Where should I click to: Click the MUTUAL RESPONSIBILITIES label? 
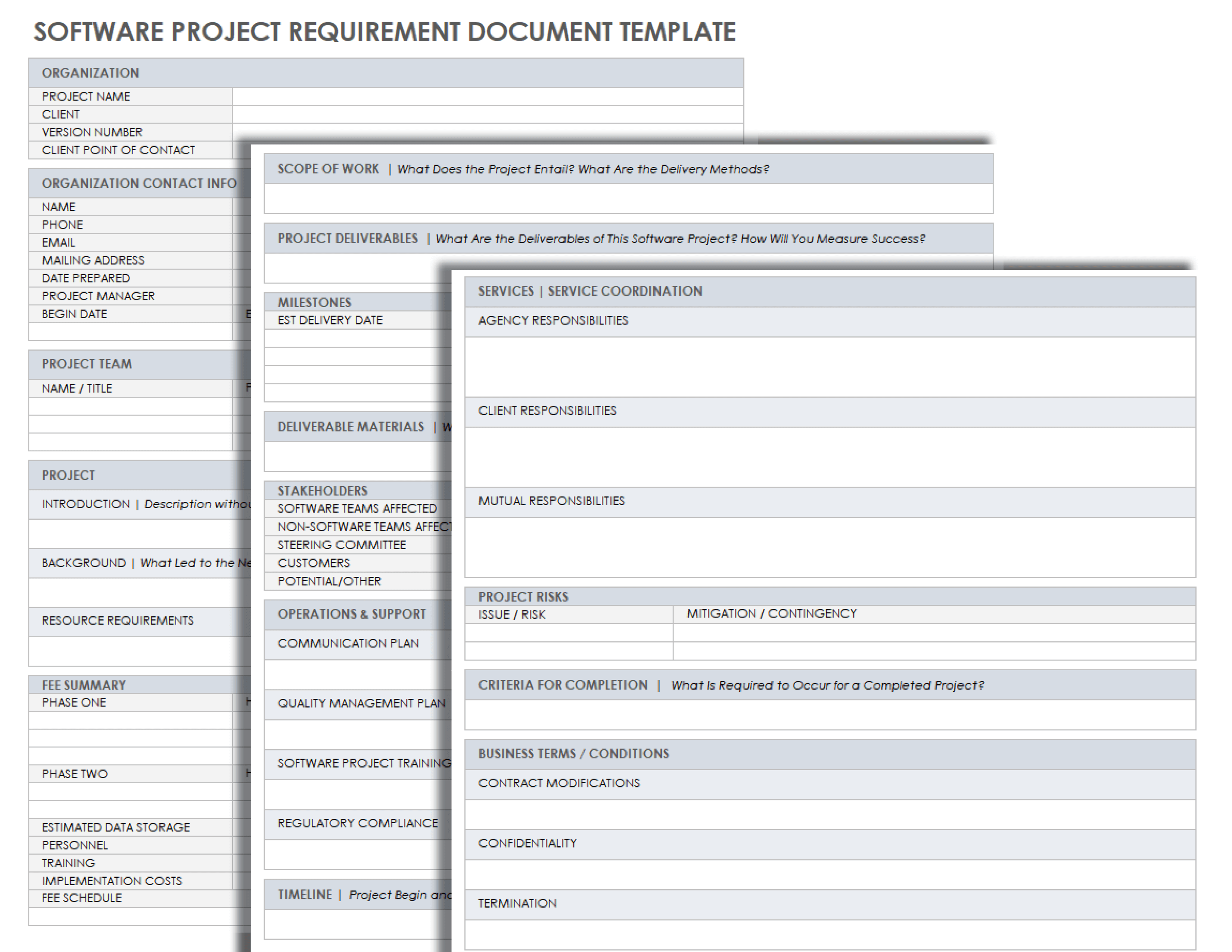pyautogui.click(x=551, y=501)
